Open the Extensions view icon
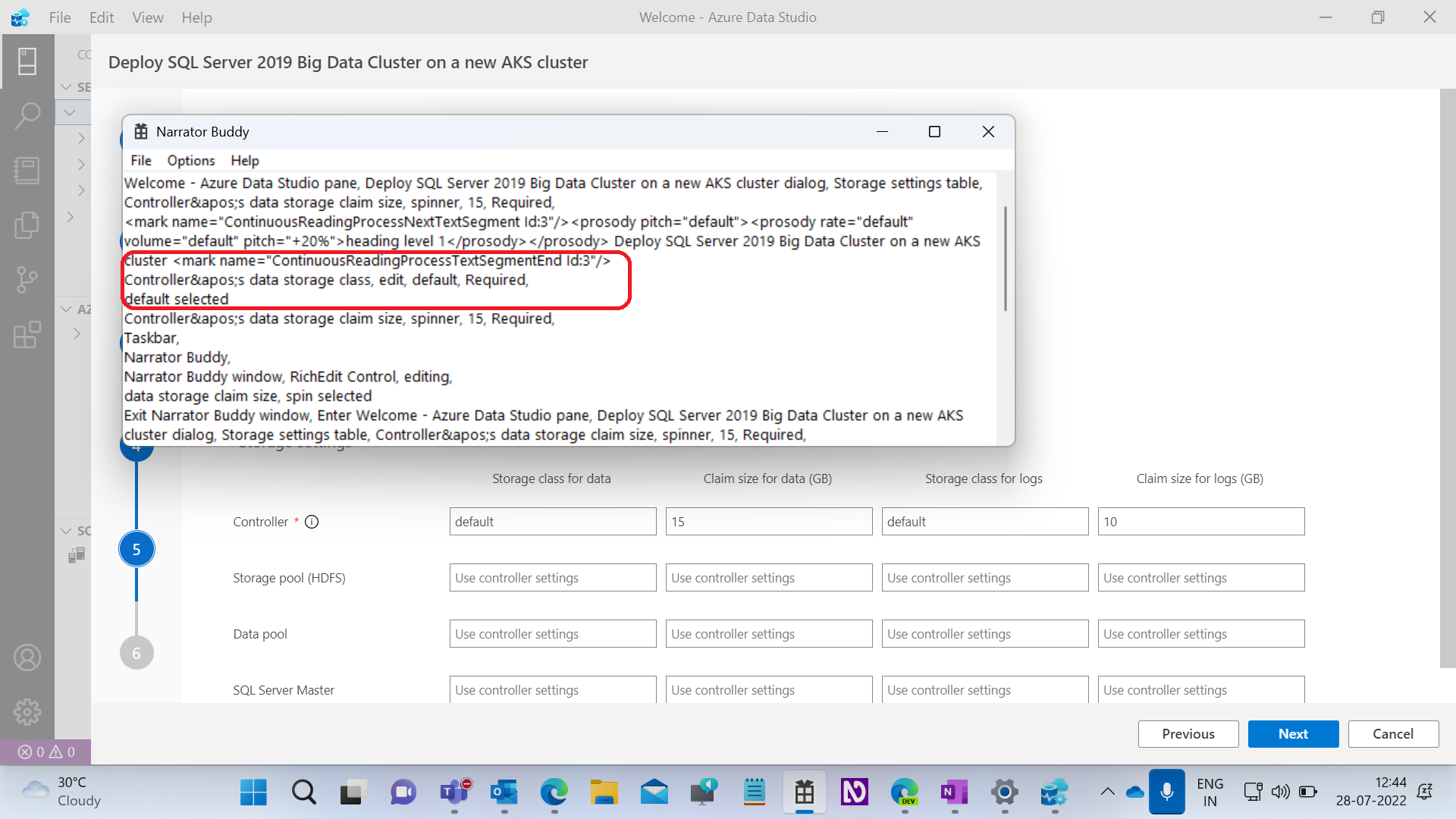Viewport: 1456px width, 819px height. click(28, 334)
